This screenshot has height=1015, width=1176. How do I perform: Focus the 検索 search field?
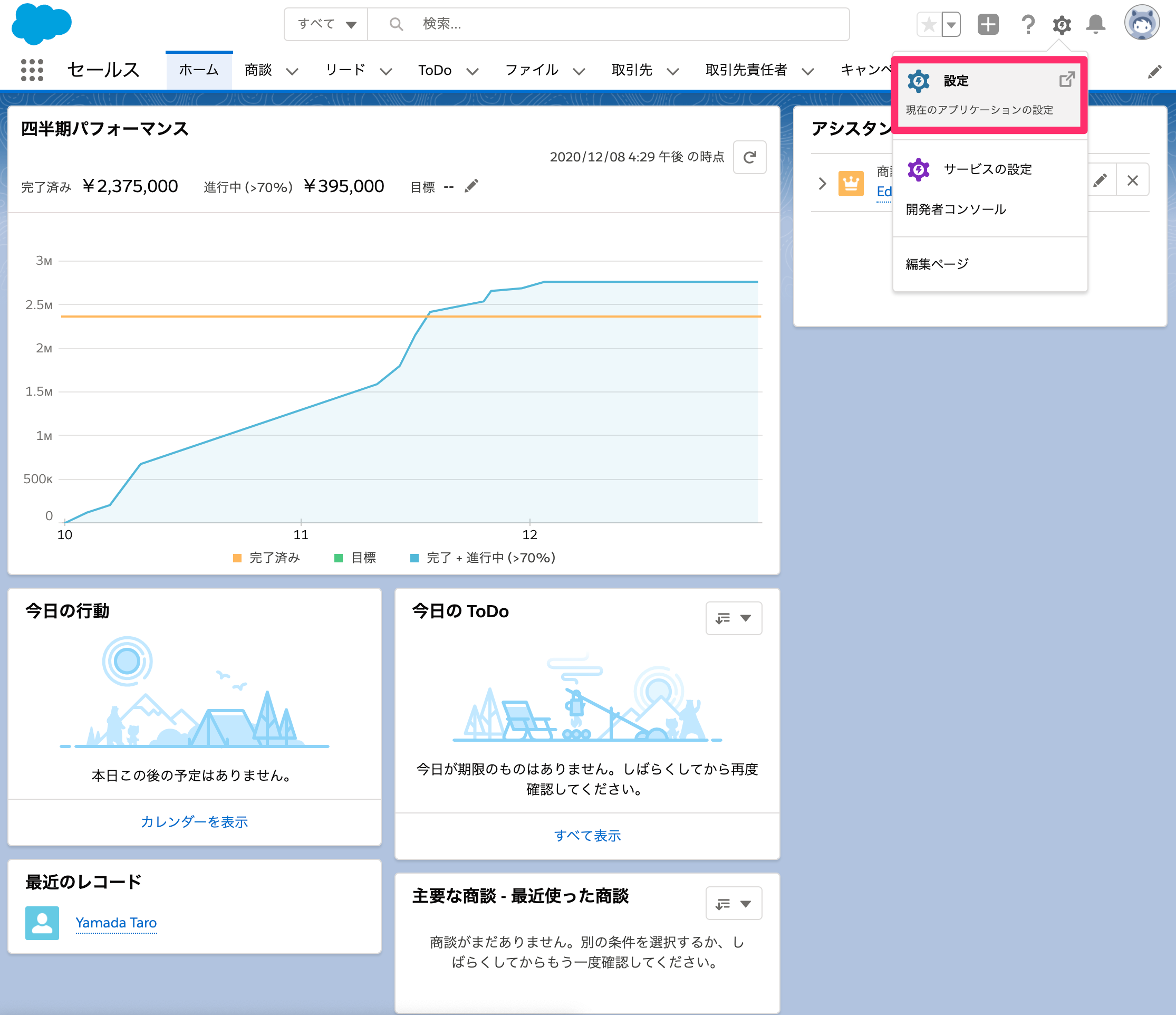click(609, 24)
